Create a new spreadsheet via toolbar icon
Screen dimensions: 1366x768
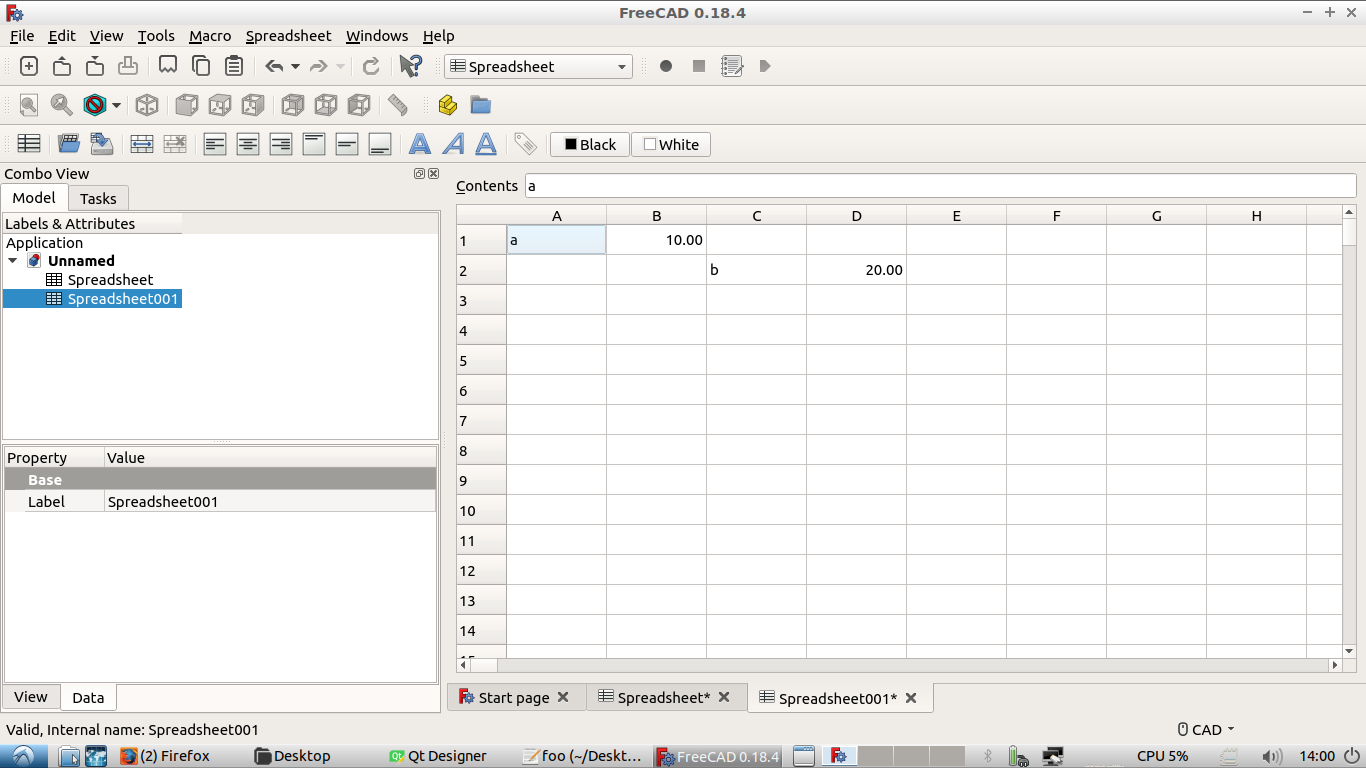coord(29,144)
